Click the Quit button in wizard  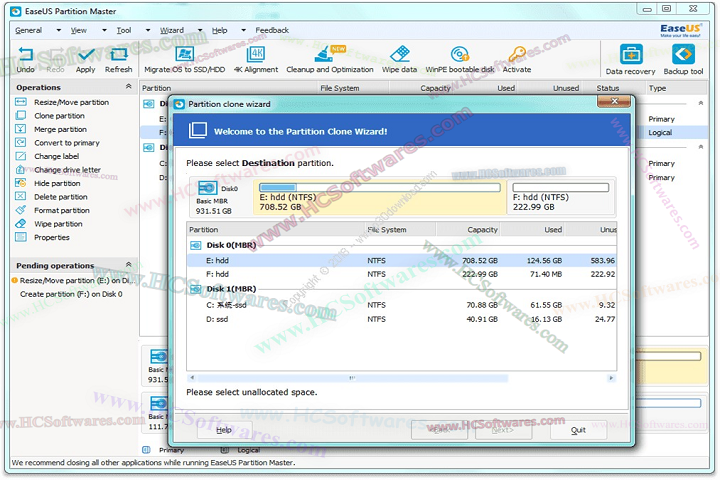pos(578,430)
